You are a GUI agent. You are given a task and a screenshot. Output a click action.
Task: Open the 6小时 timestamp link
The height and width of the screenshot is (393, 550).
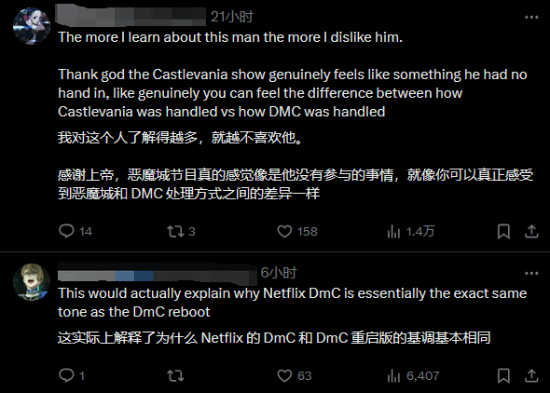coord(279,273)
